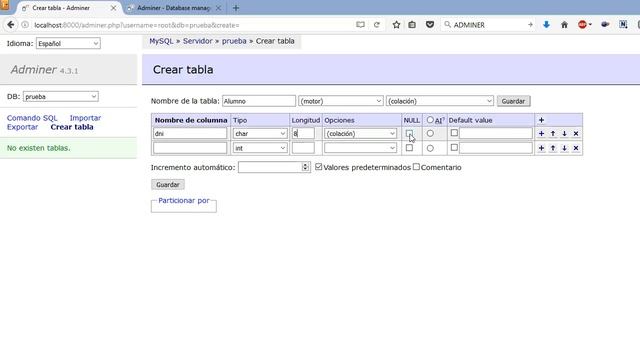Go back with the browser back arrow
640x360 pixels.
pyautogui.click(x=11, y=25)
